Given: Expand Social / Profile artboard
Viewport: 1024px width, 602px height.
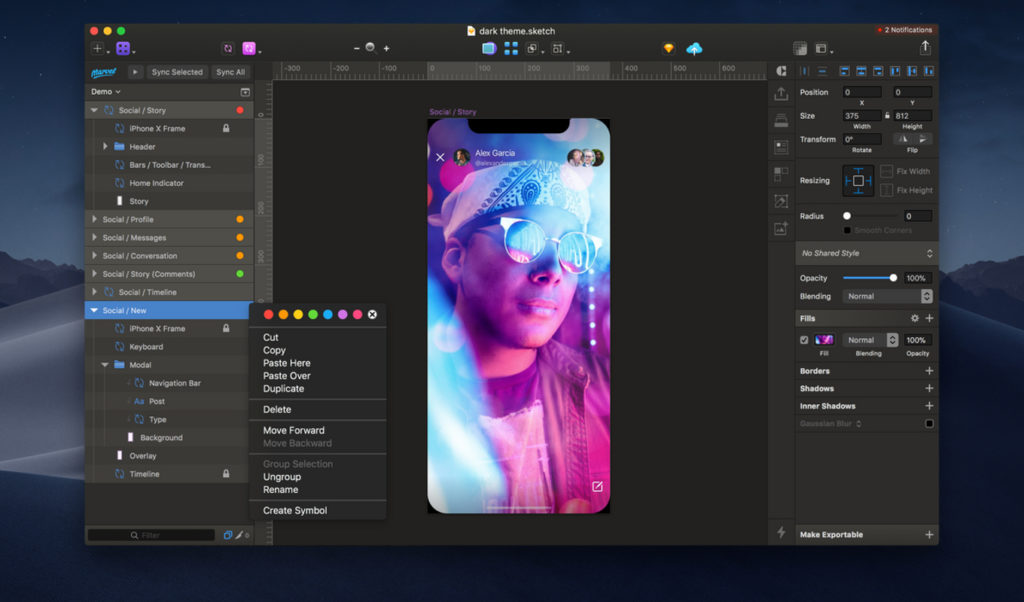Looking at the screenshot, I should [94, 219].
